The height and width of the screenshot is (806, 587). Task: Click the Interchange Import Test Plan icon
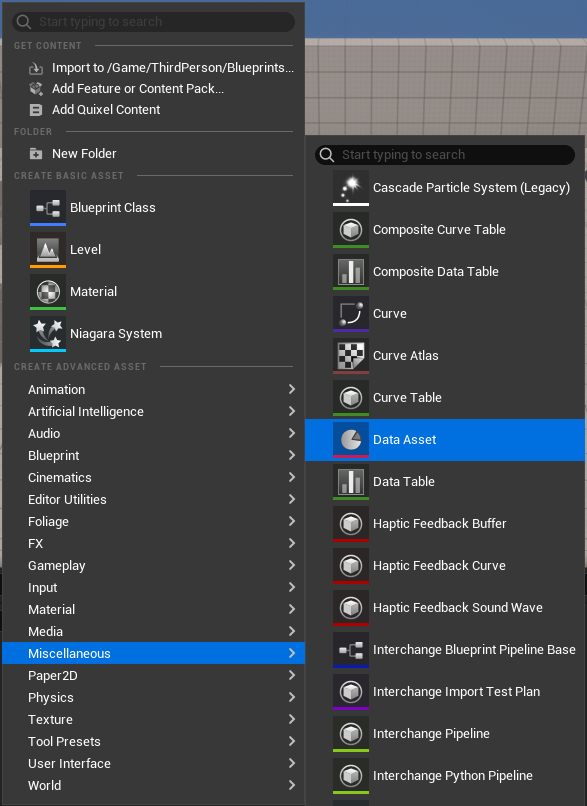click(351, 692)
